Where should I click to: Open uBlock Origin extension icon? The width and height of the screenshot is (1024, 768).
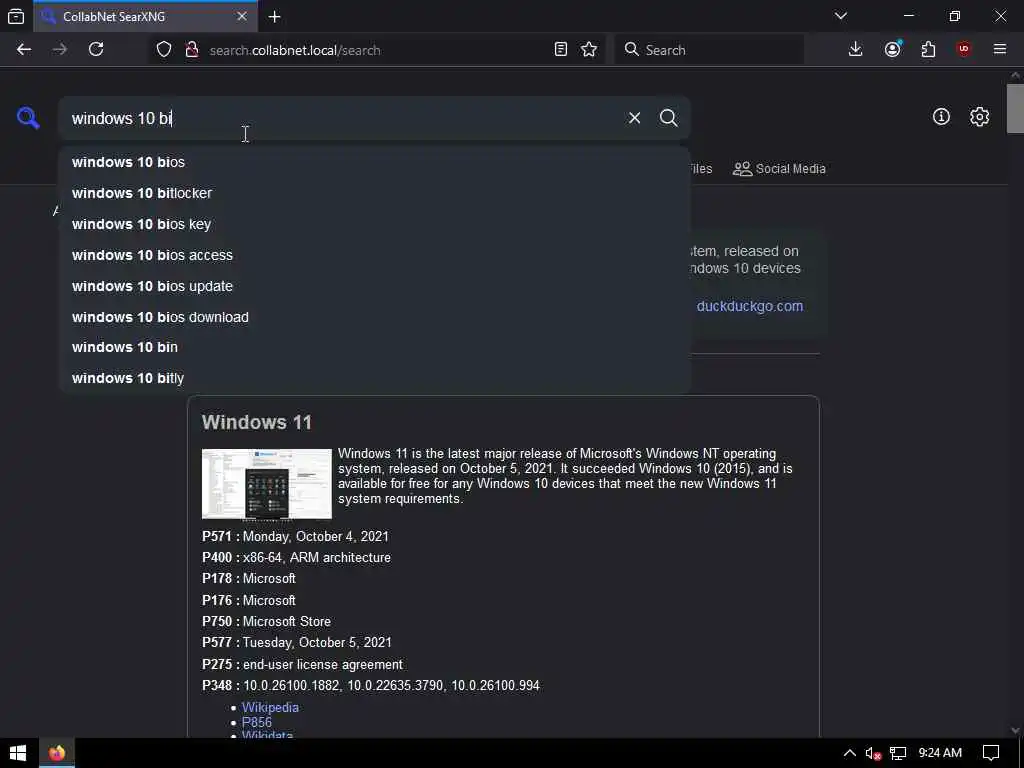964,50
